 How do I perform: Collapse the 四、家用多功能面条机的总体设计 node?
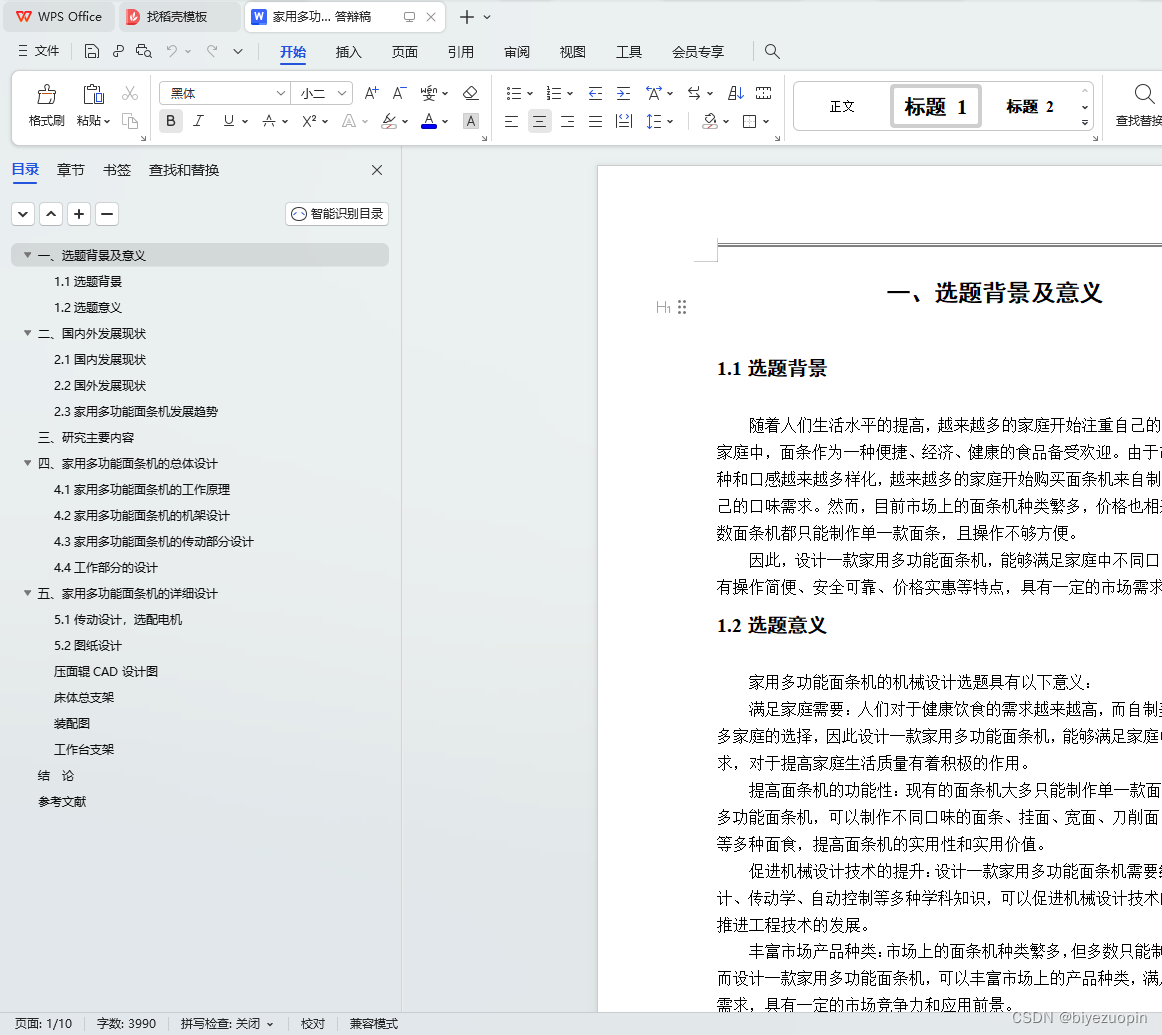click(27, 463)
